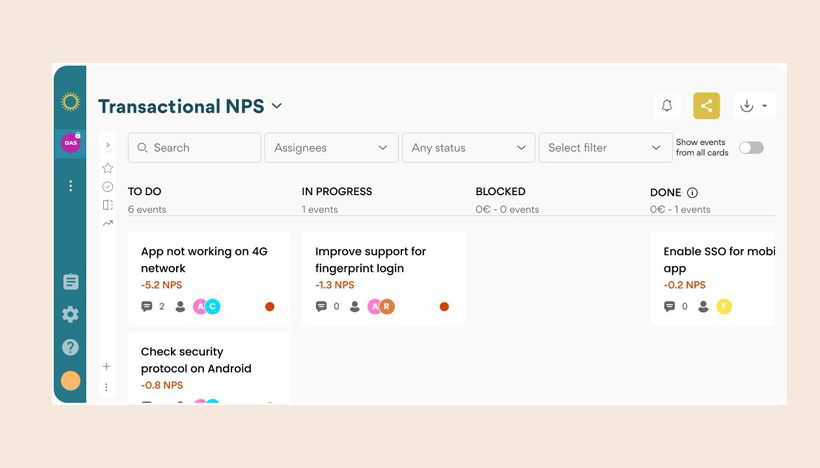Open the notifications bell icon
This screenshot has height=468, width=820.
click(x=667, y=106)
